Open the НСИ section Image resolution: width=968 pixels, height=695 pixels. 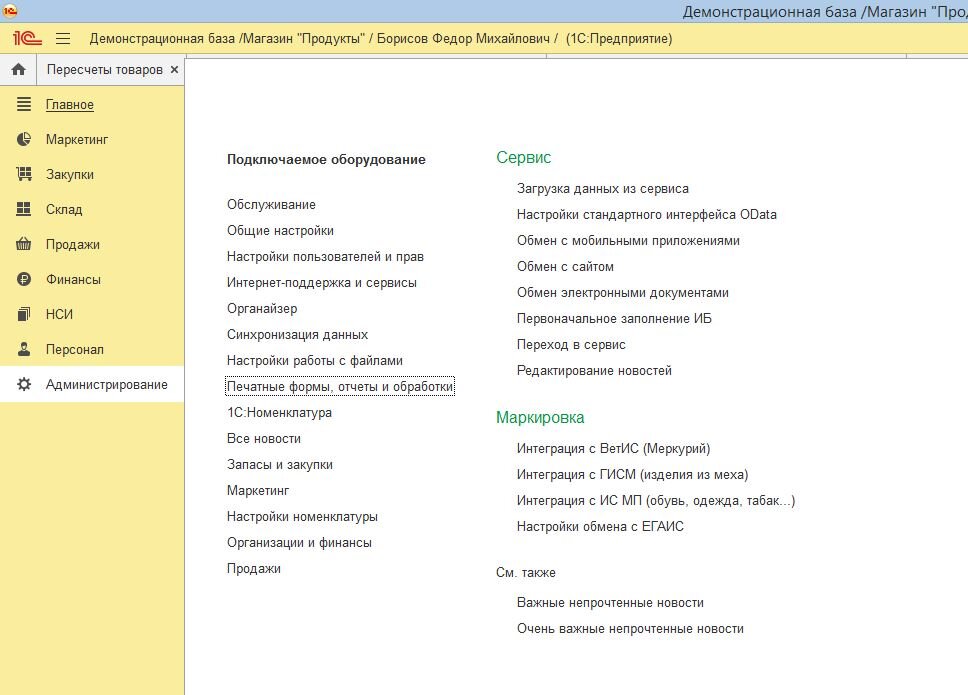click(x=59, y=314)
